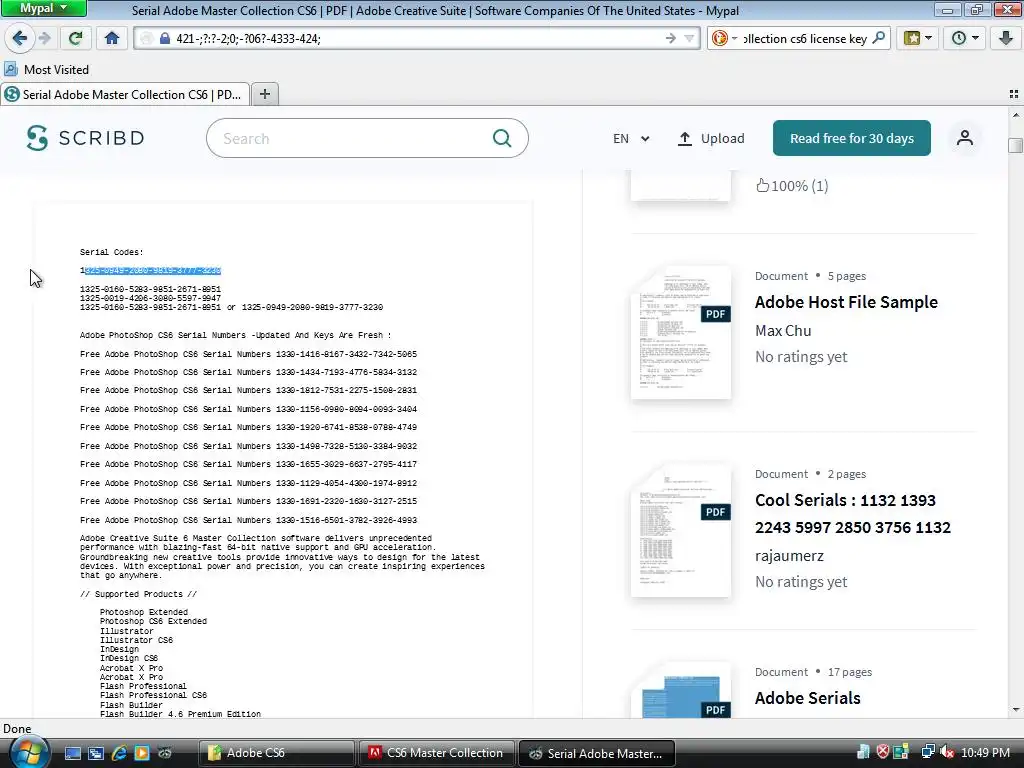Click serial 1325-0019-4206-3080-5597-9947 line
The height and width of the screenshot is (768, 1024).
click(150, 298)
